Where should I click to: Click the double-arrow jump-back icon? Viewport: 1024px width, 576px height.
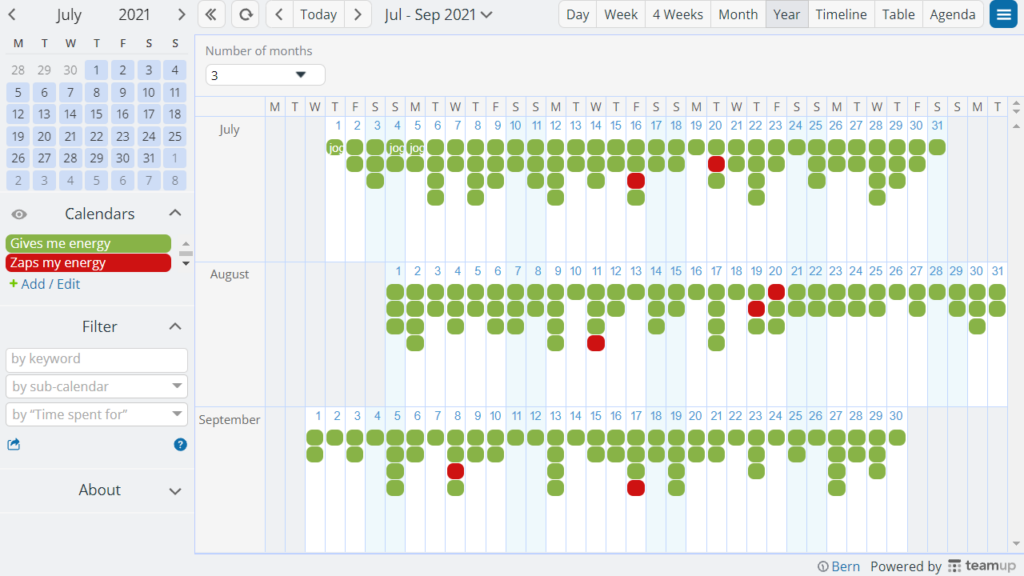(211, 14)
